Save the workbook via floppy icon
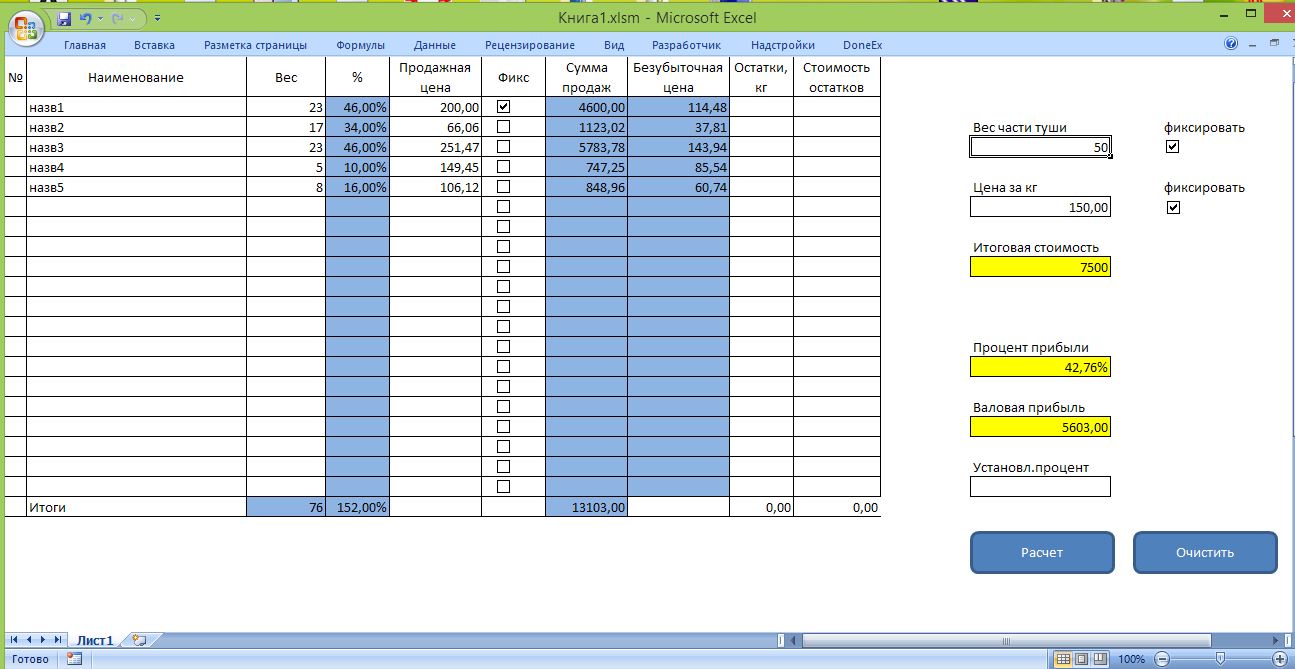 (x=64, y=18)
